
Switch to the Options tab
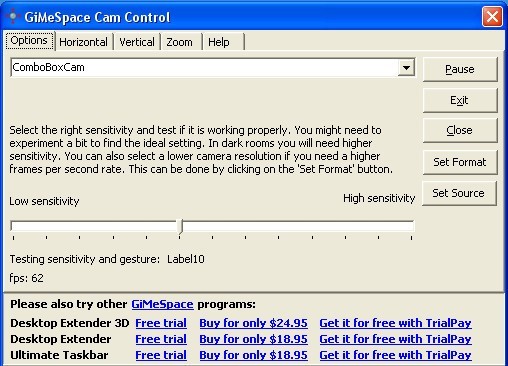tap(29, 41)
